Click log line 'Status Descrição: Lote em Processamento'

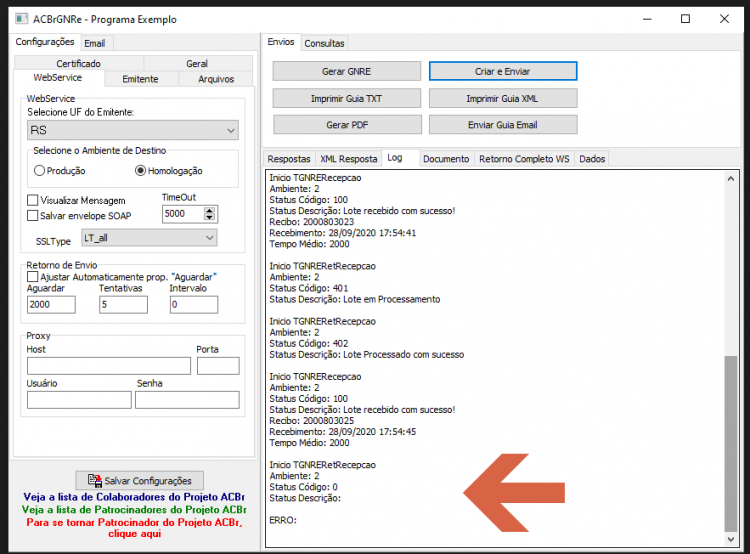355,299
